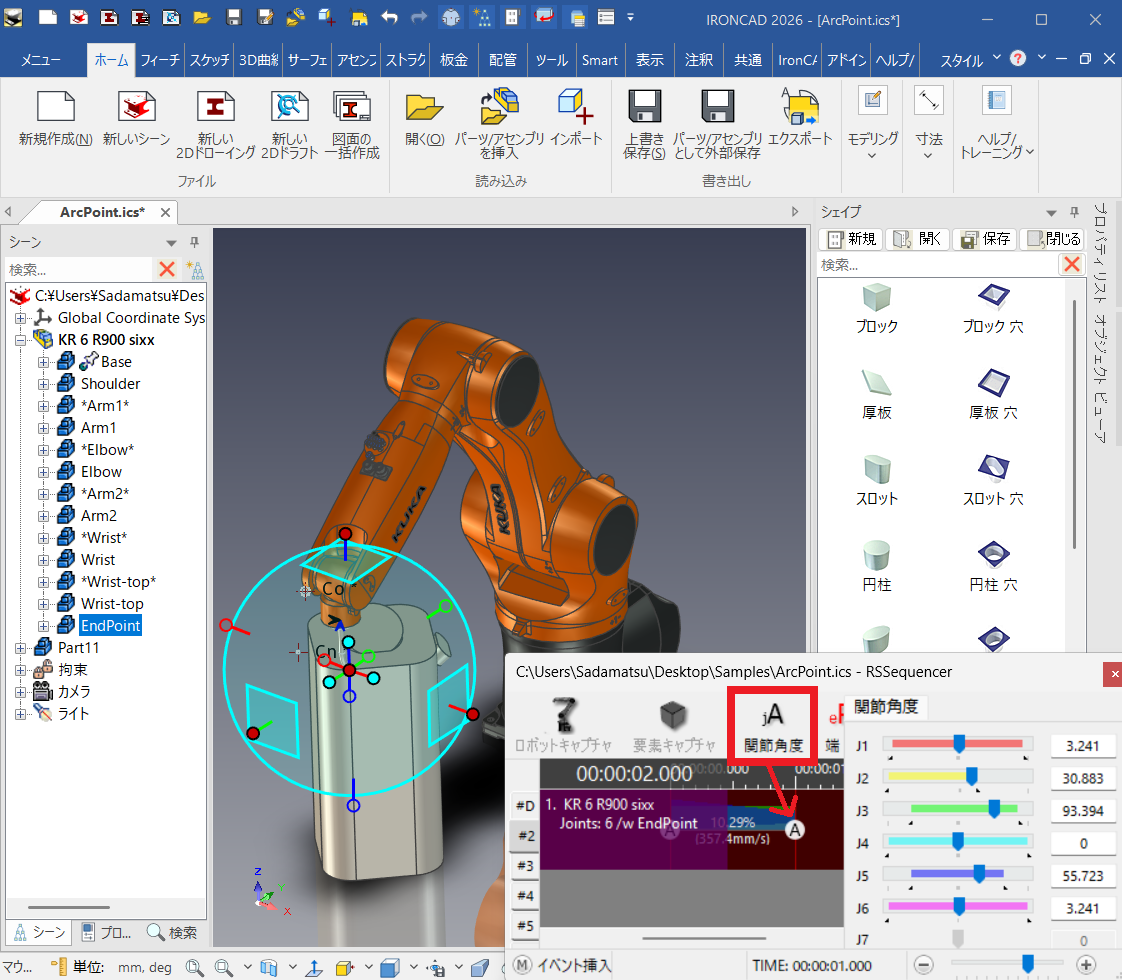
Task: Click the 新規作成(N) new file icon
Action: click(x=56, y=107)
